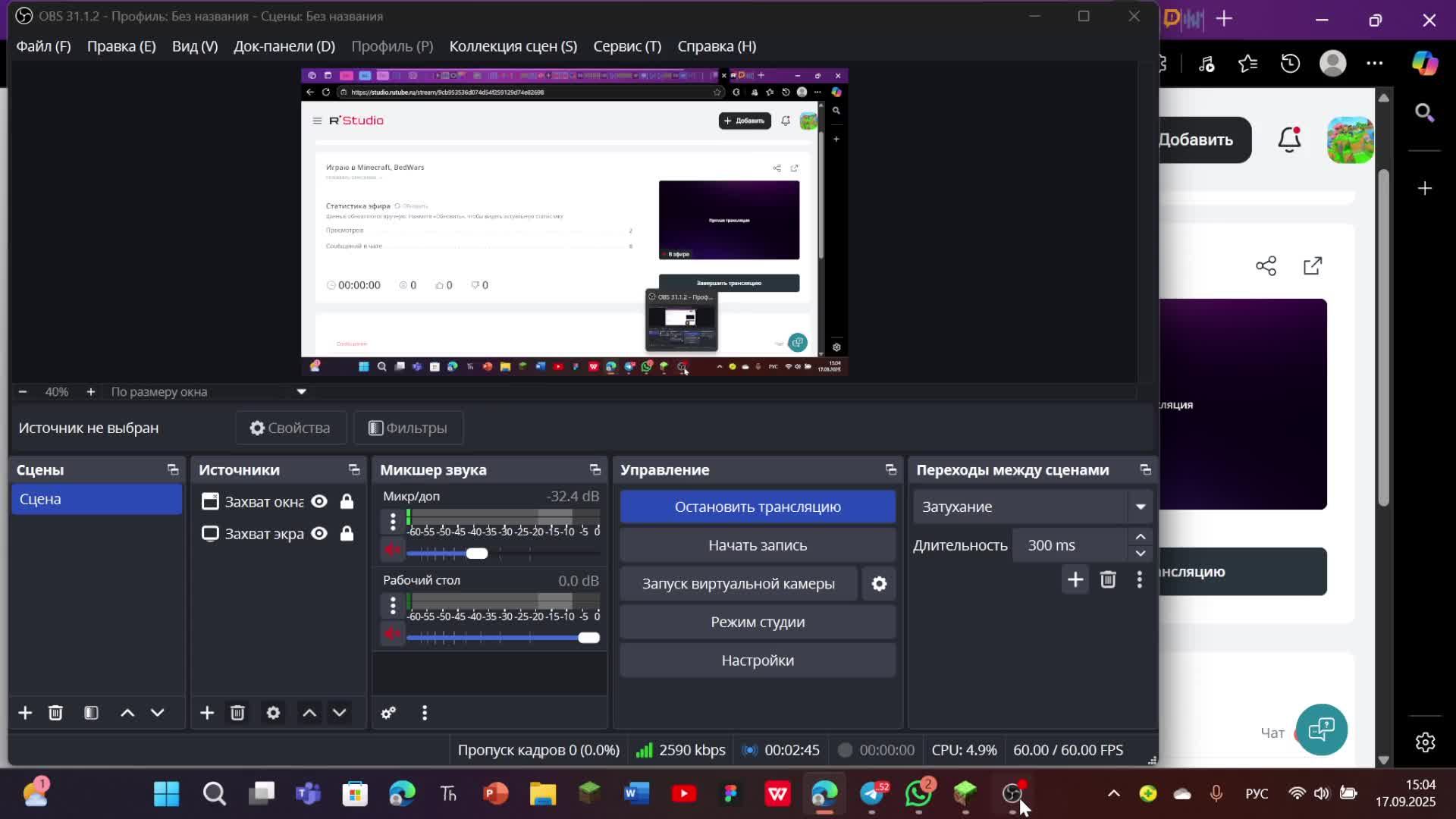The image size is (1456, 819).
Task: Open the Коллекция сцен (S) menu
Action: 513,46
